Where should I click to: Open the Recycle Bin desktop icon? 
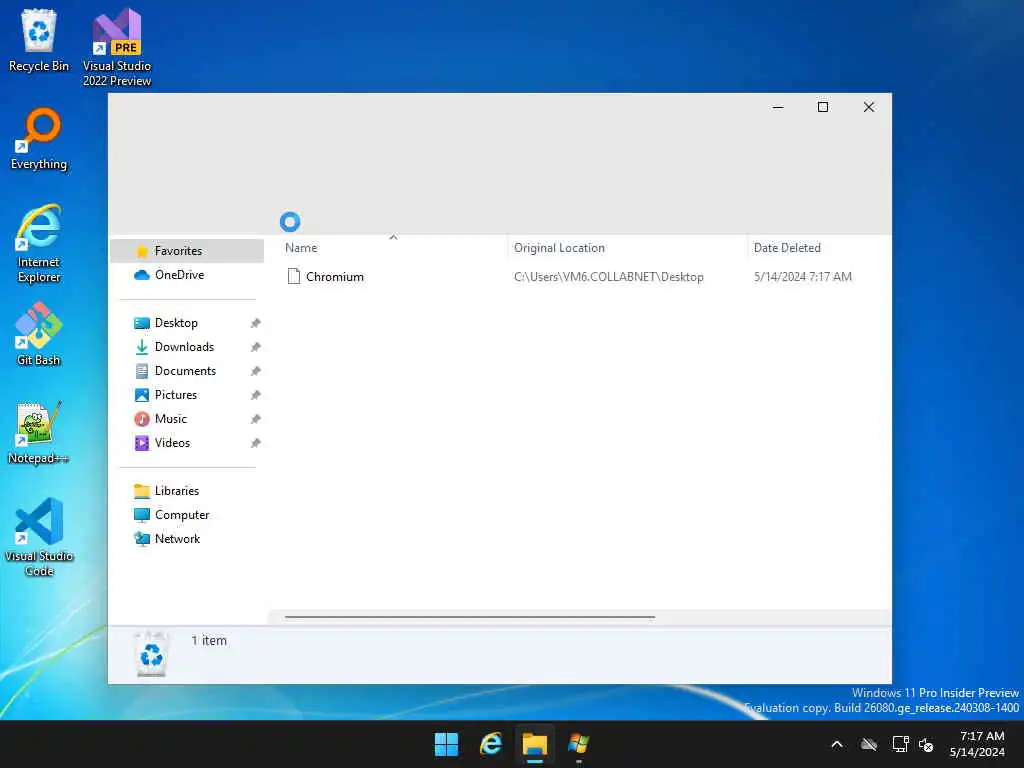coord(39,40)
